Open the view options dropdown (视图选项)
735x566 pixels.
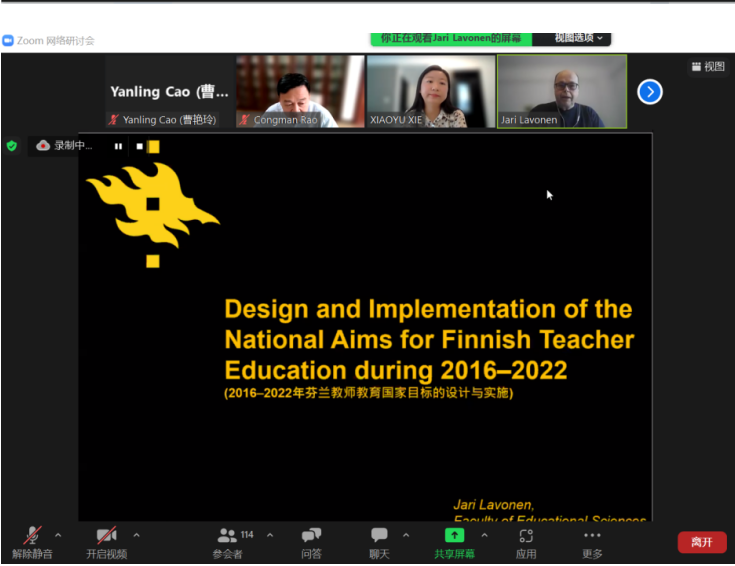click(x=581, y=38)
